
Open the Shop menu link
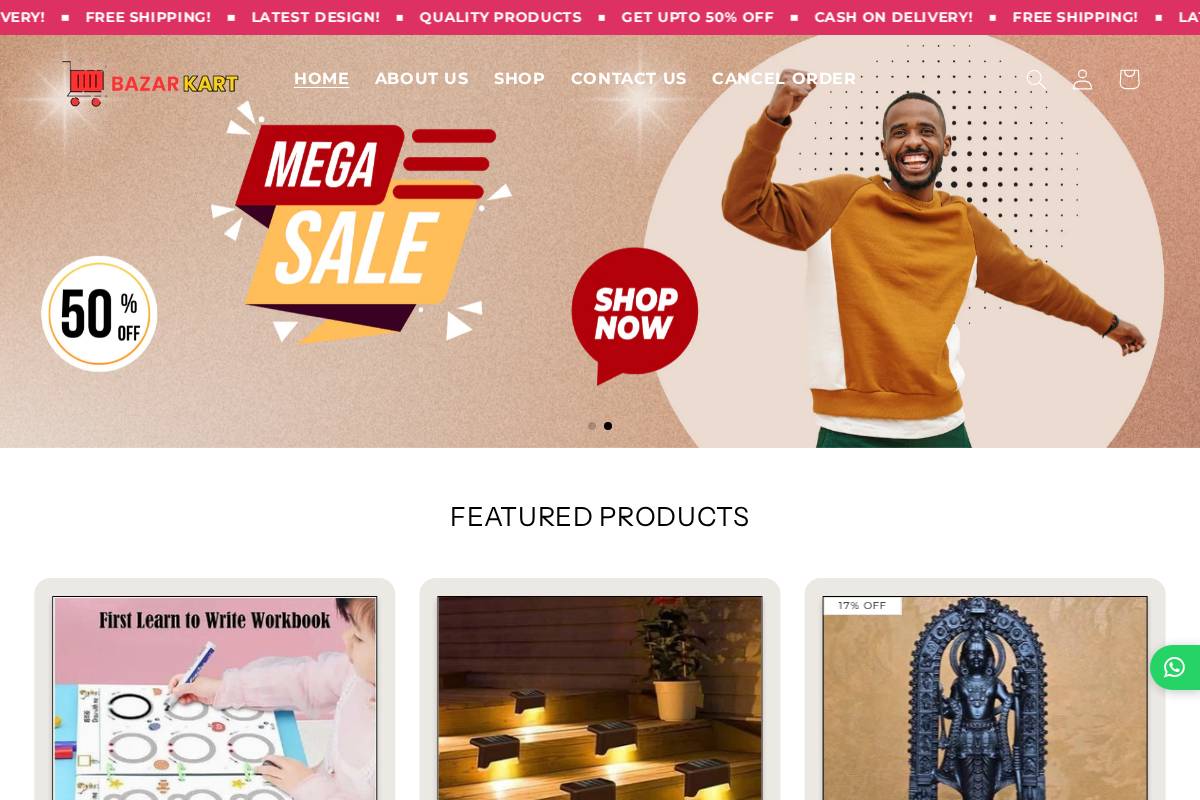point(519,79)
